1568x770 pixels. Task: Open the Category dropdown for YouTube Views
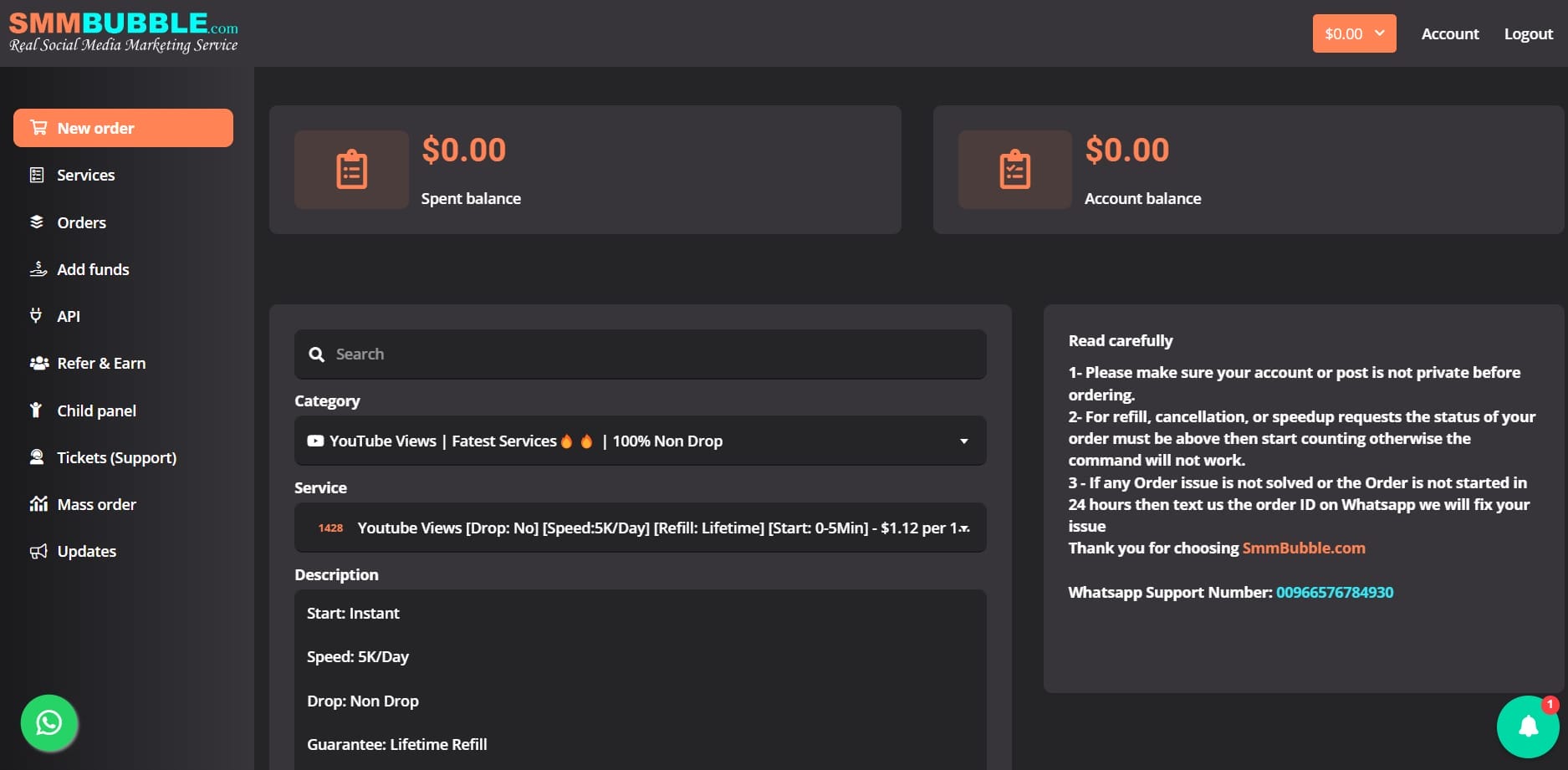pyautogui.click(x=640, y=441)
